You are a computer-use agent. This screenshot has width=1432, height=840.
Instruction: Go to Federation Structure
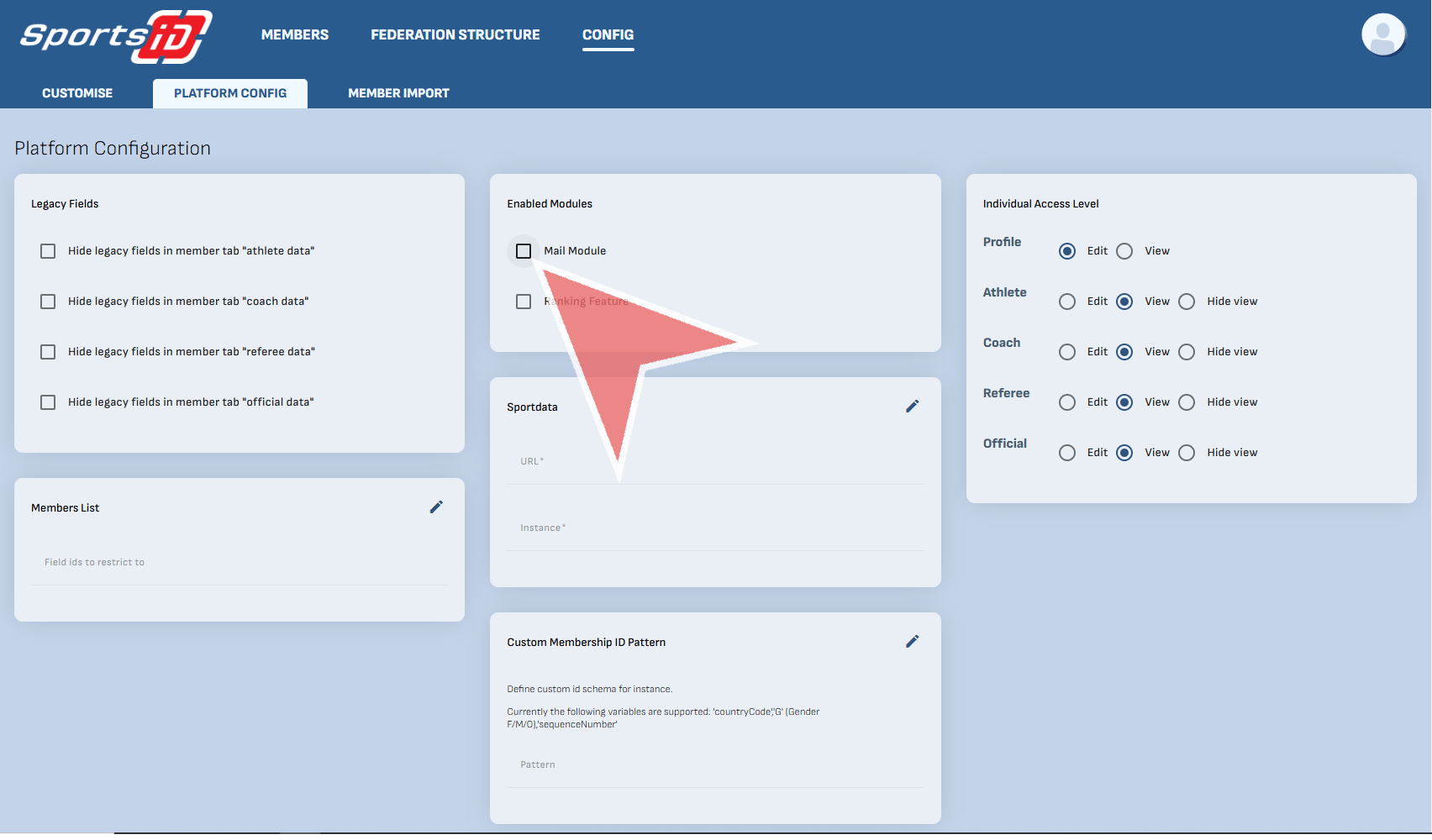(x=455, y=34)
